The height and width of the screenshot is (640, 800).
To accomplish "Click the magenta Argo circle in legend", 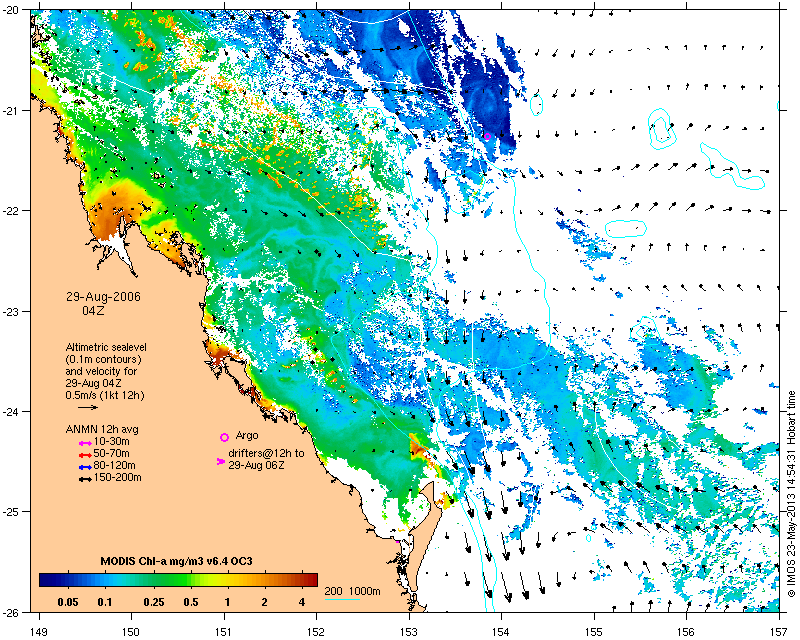I will point(224,437).
